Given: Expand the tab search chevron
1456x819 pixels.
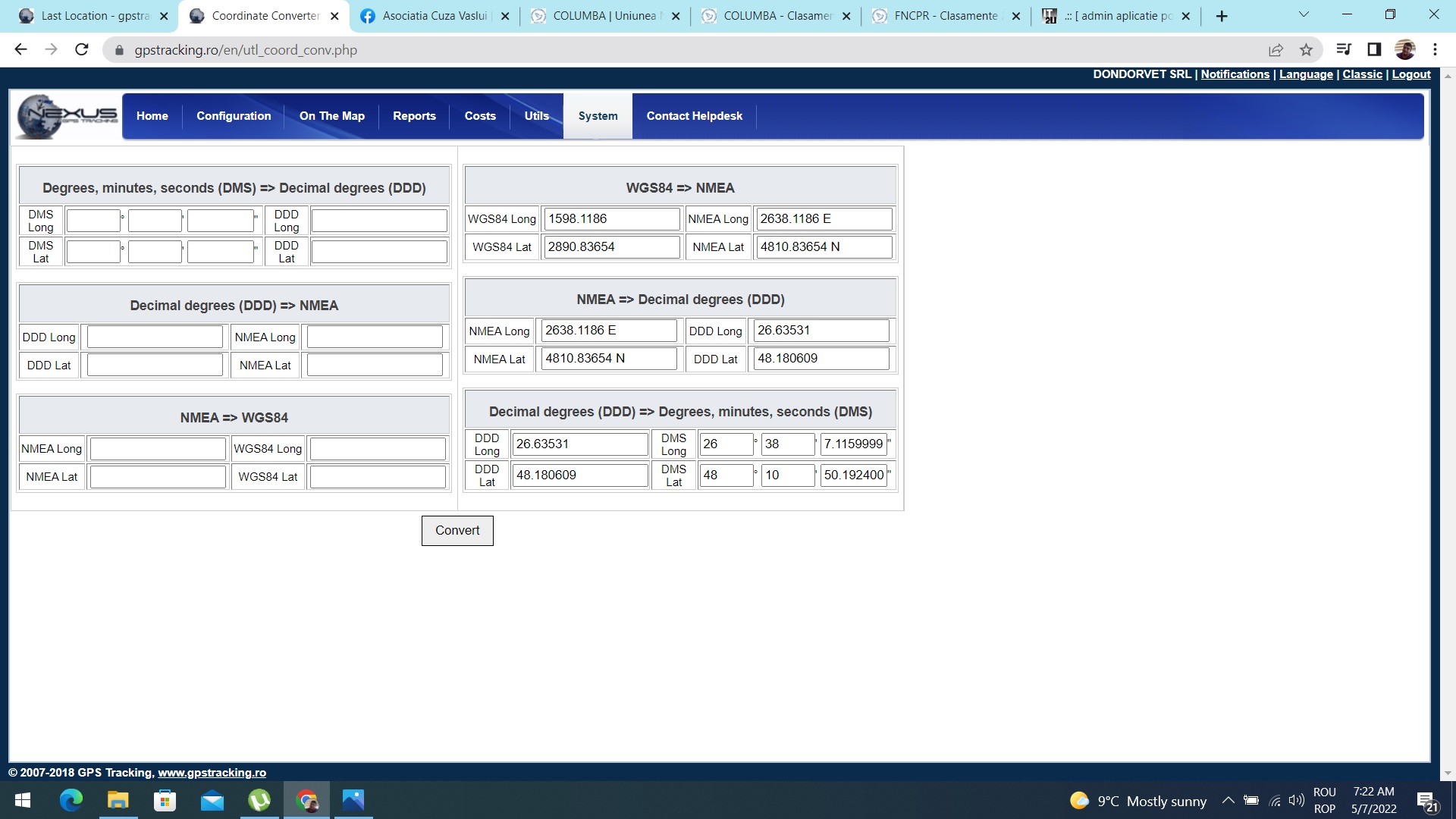Looking at the screenshot, I should coord(1304,14).
